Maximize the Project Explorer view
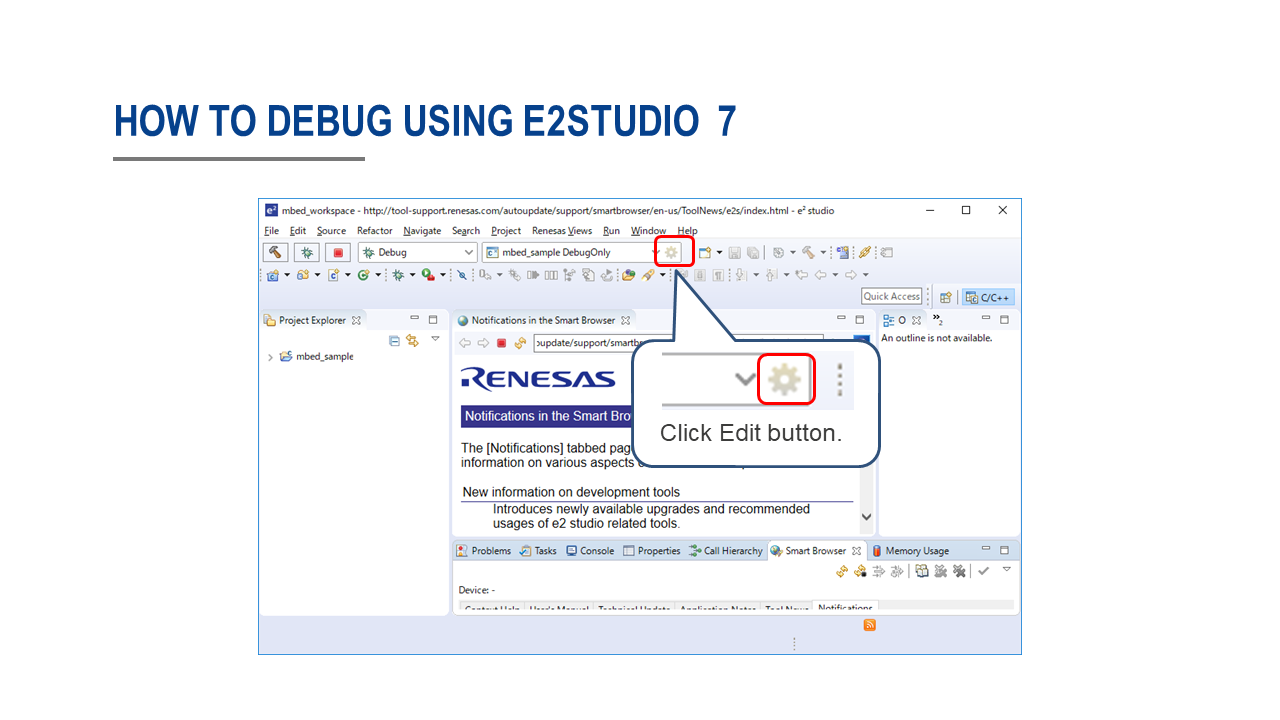 pyautogui.click(x=433, y=320)
